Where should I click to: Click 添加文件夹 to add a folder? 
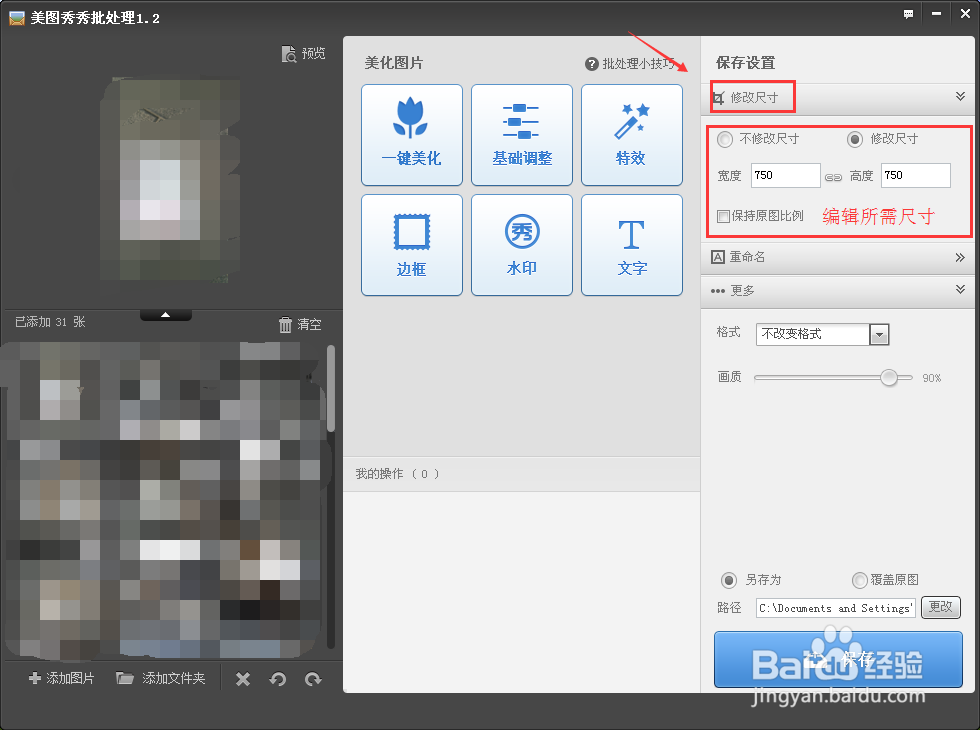coord(160,678)
